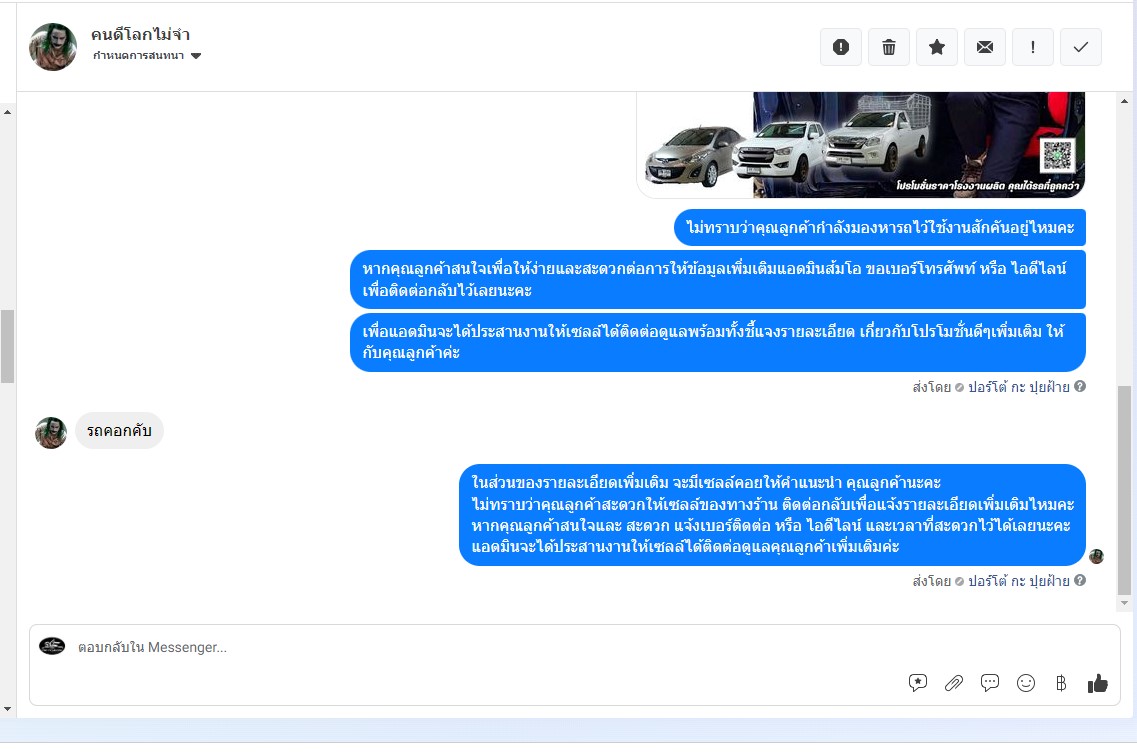Screen dimensions: 1137x753
Task: Open saved replies speech bubble icon
Action: (x=990, y=683)
